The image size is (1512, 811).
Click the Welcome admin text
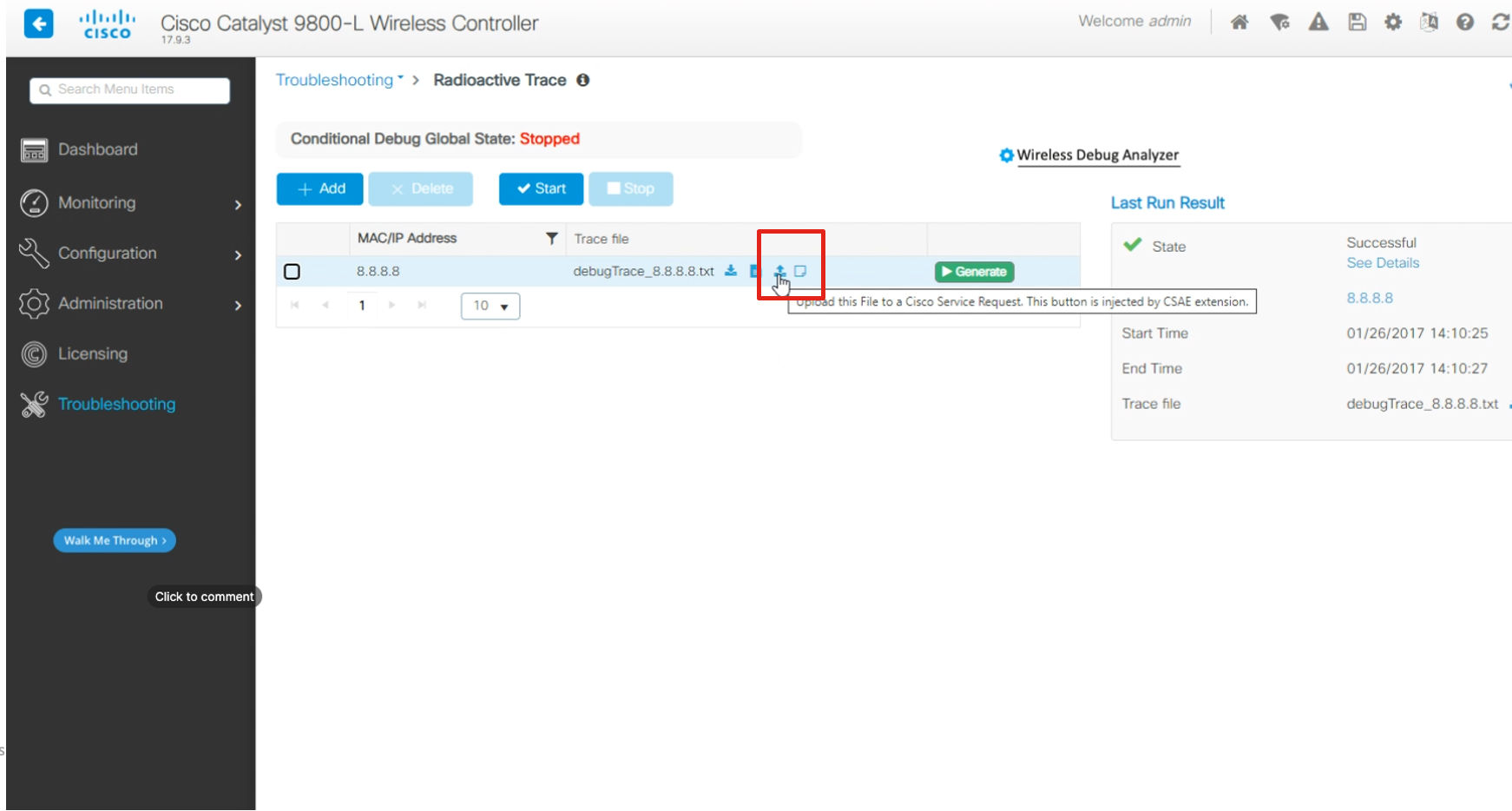point(1134,21)
